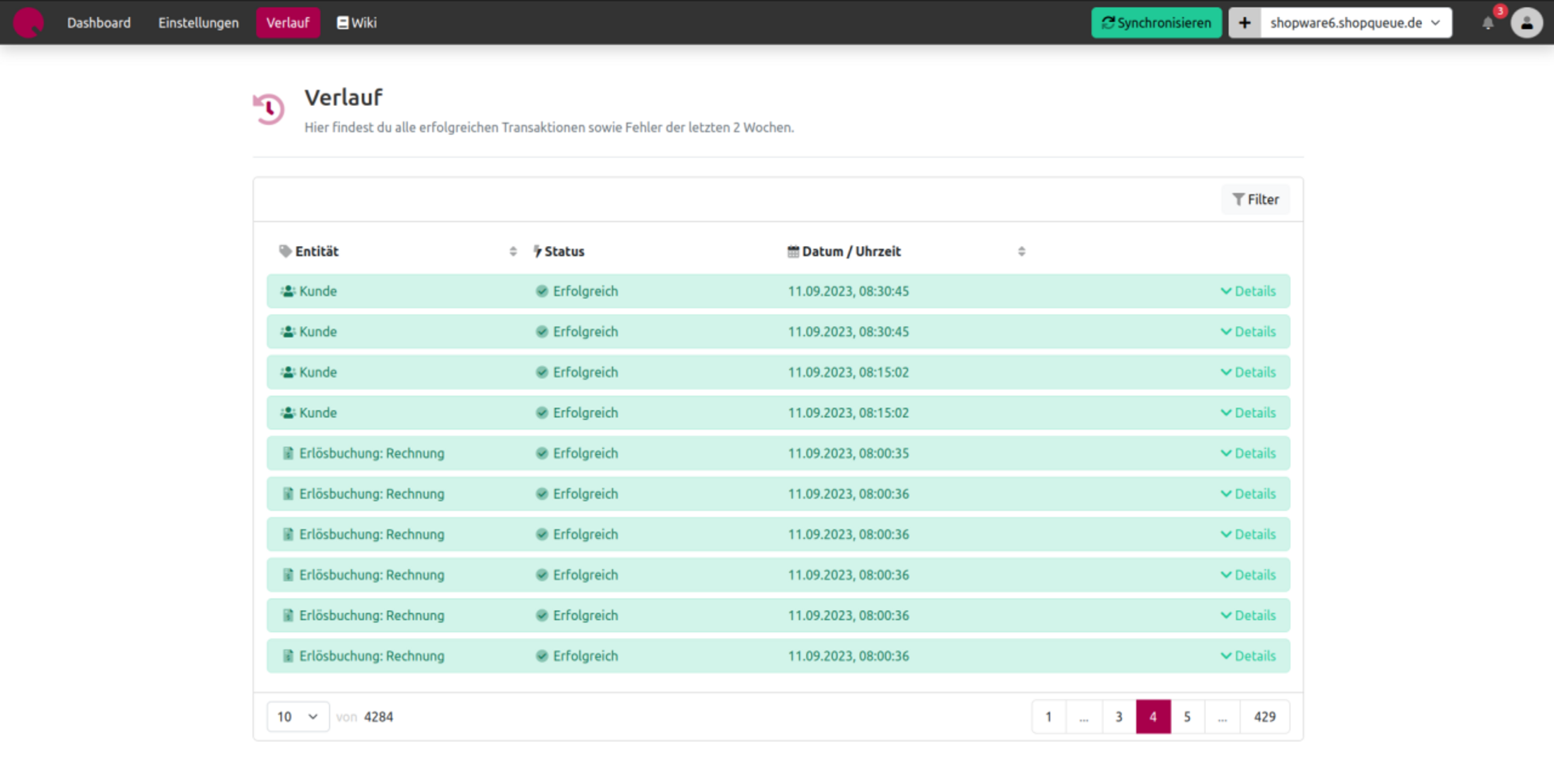Sort by Datum / Uhrzeit column arrows
The height and width of the screenshot is (784, 1554).
click(1021, 252)
